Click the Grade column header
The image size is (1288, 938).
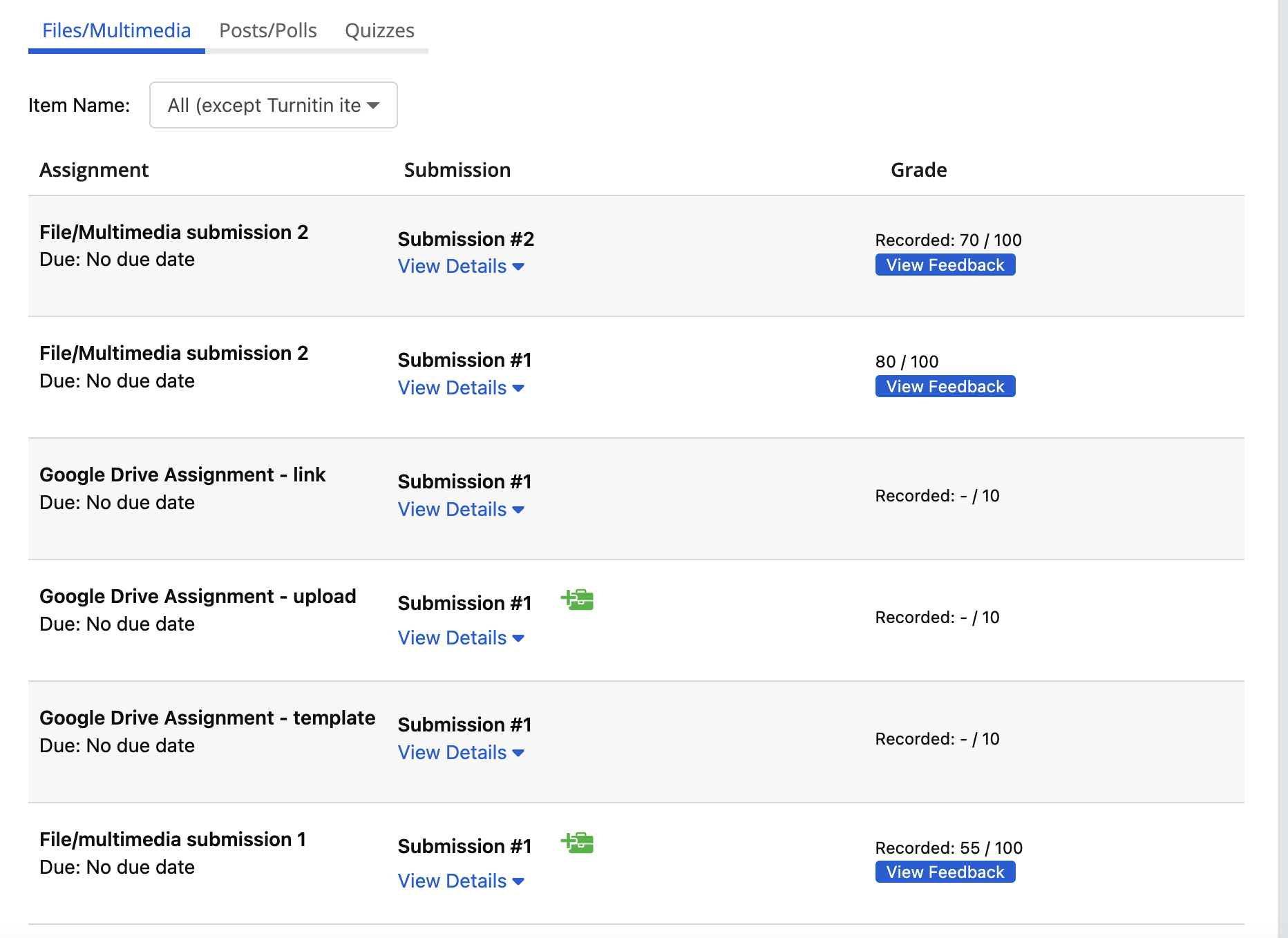click(919, 170)
